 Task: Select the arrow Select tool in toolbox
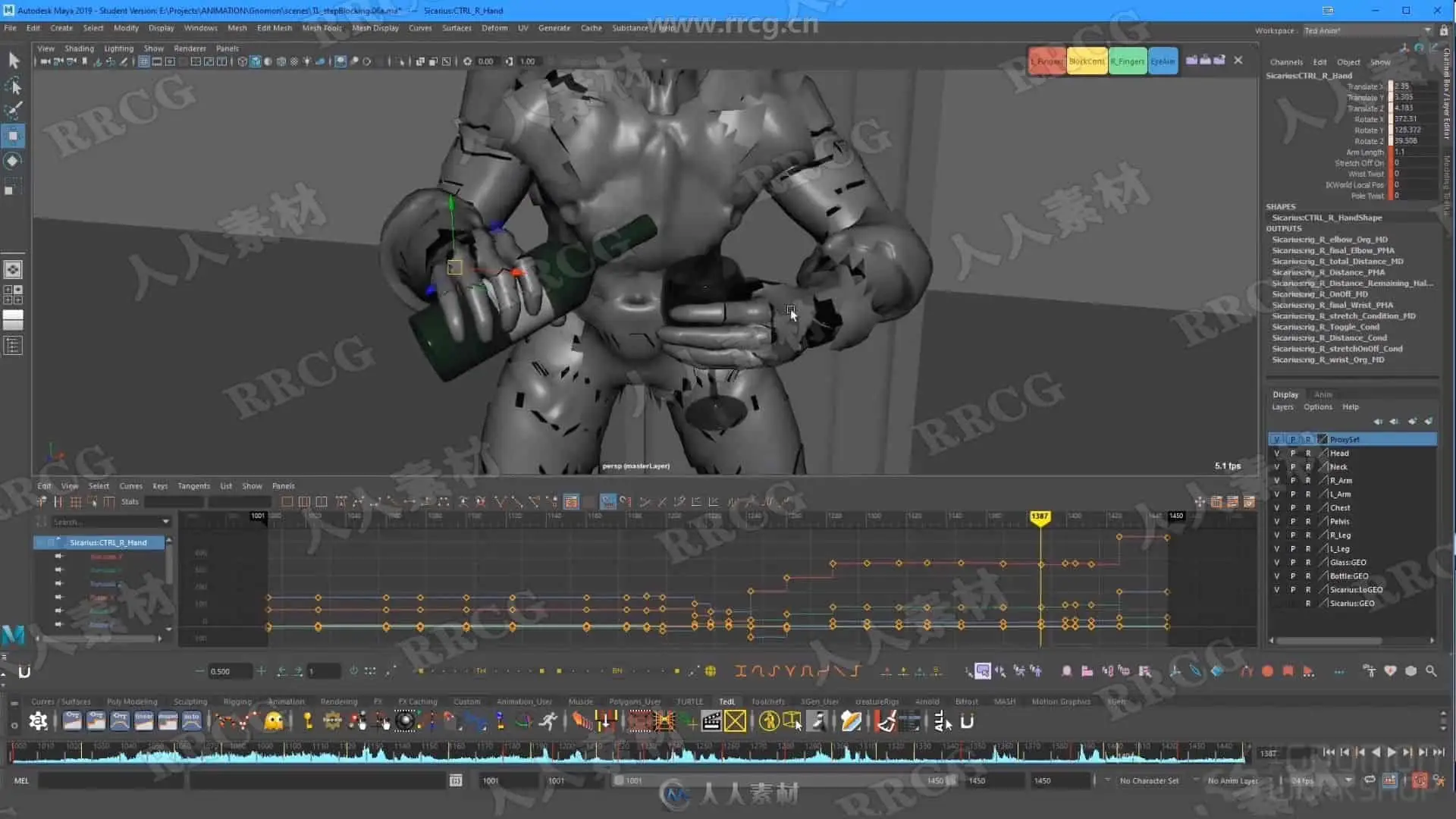[14, 61]
